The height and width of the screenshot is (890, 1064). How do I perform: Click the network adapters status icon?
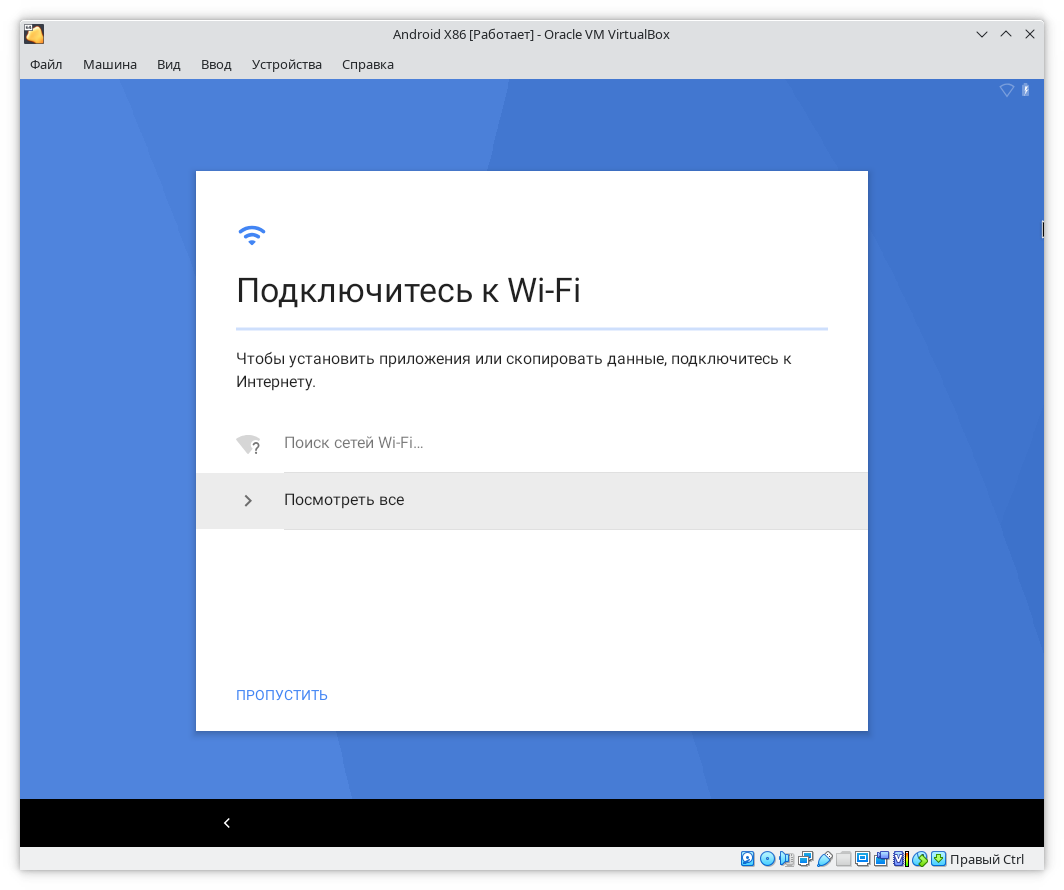tap(805, 859)
